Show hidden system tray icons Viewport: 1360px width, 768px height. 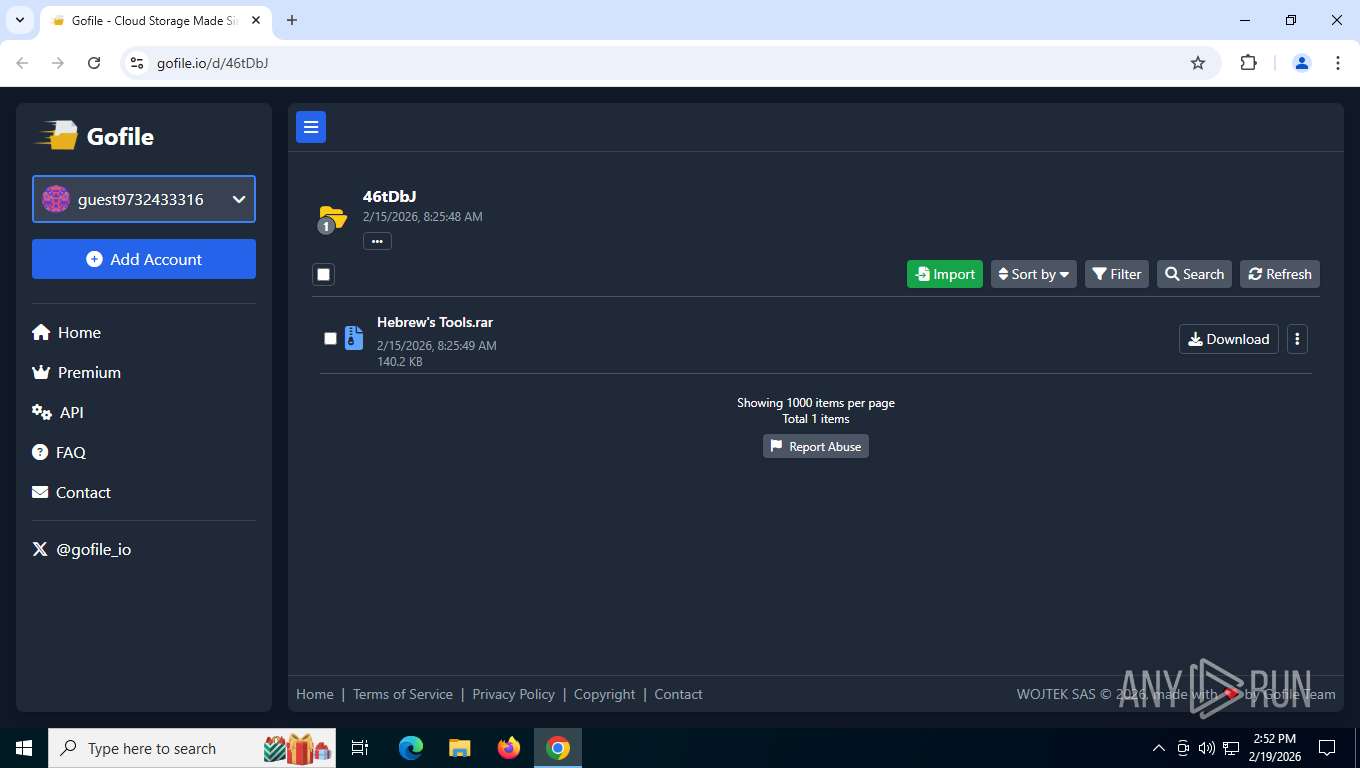click(x=1159, y=748)
